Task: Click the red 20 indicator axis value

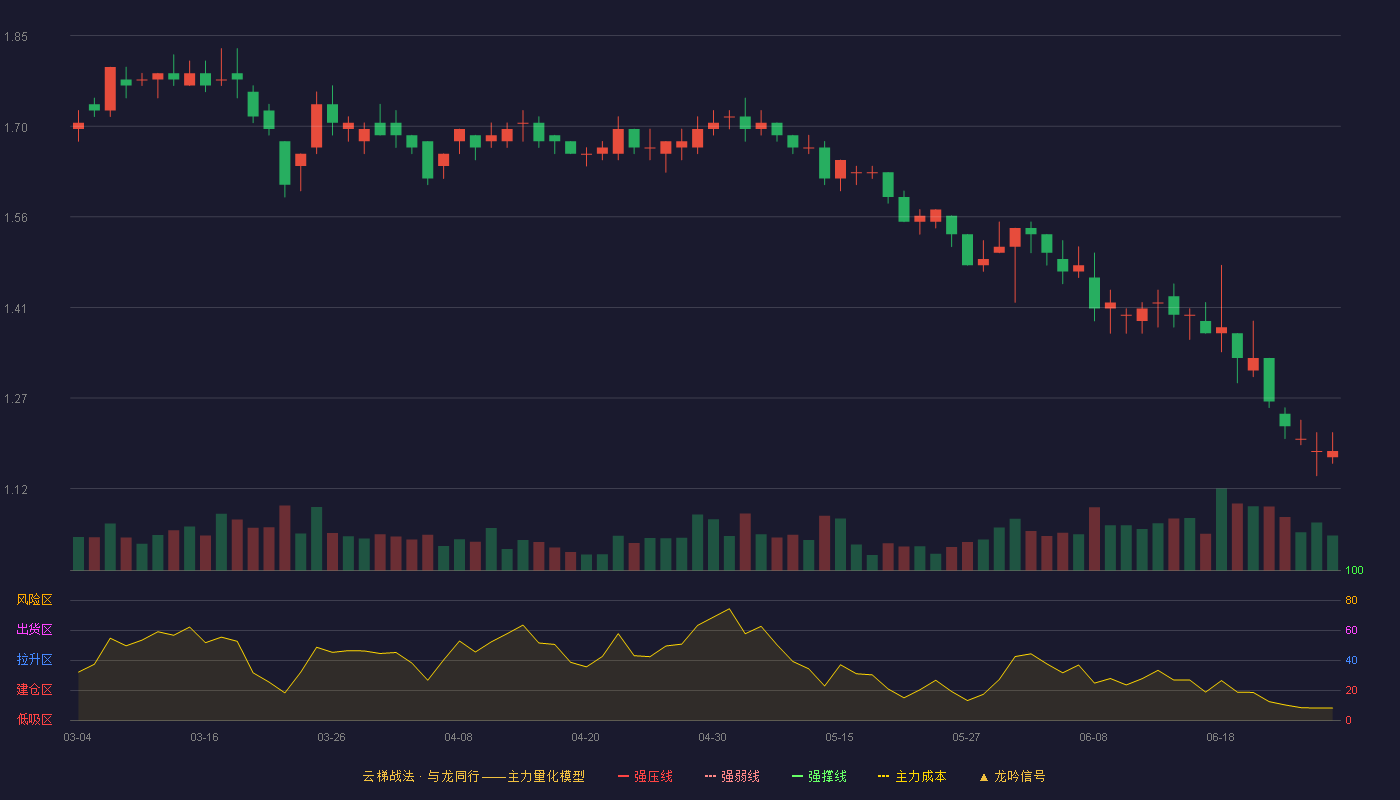Action: [1351, 691]
